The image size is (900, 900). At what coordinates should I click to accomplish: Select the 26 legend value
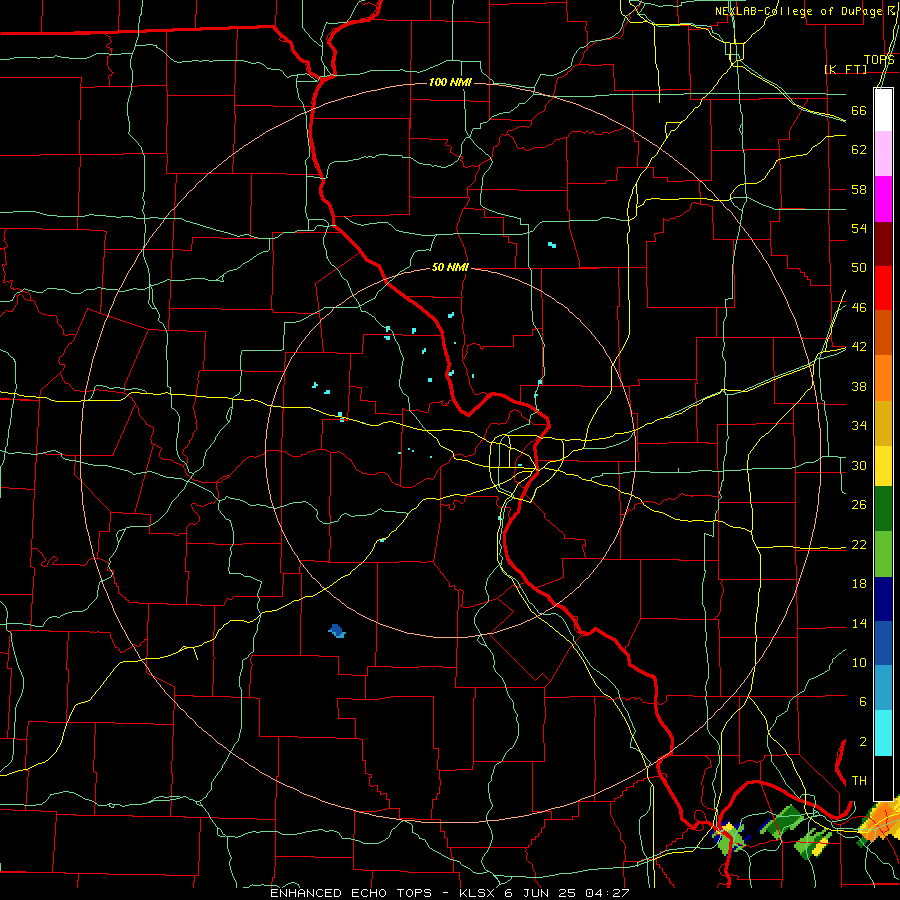(x=859, y=505)
